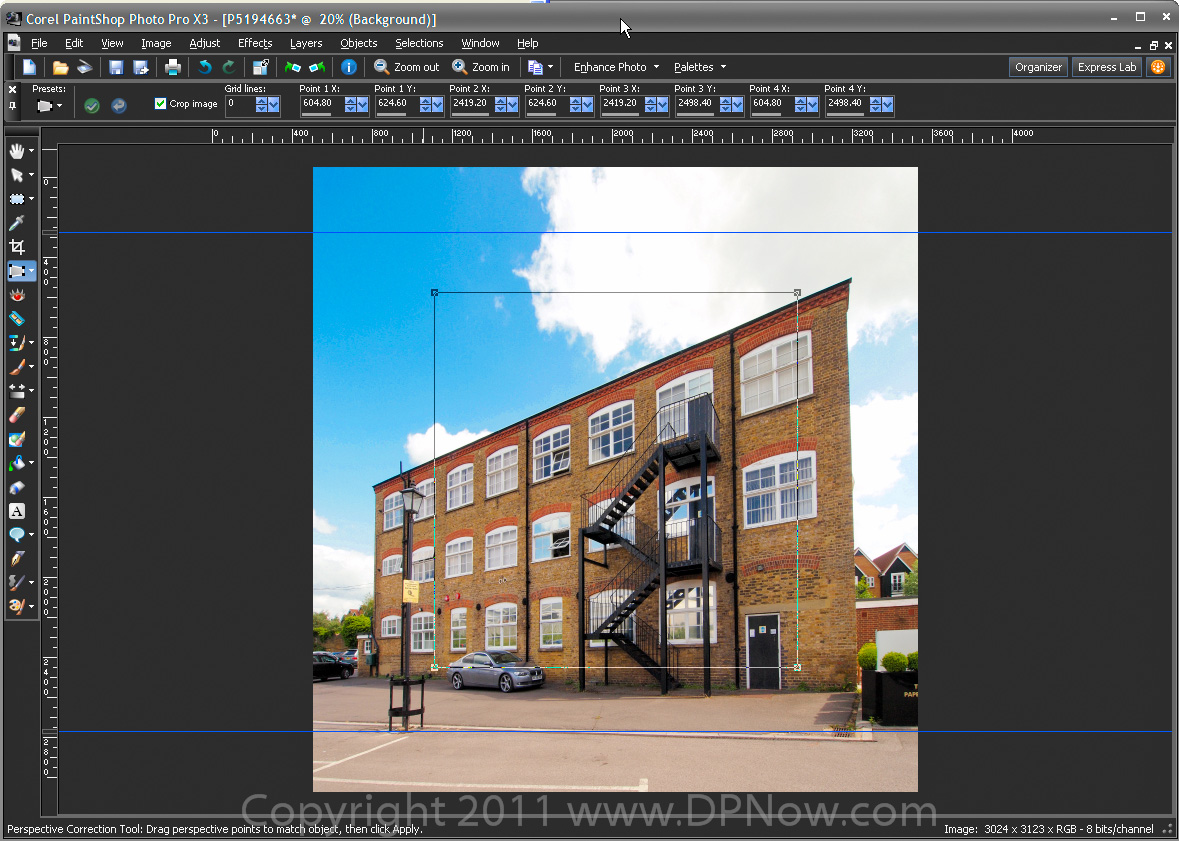Viewport: 1179px width, 841px height.
Task: Open the Selections menu
Action: (418, 43)
